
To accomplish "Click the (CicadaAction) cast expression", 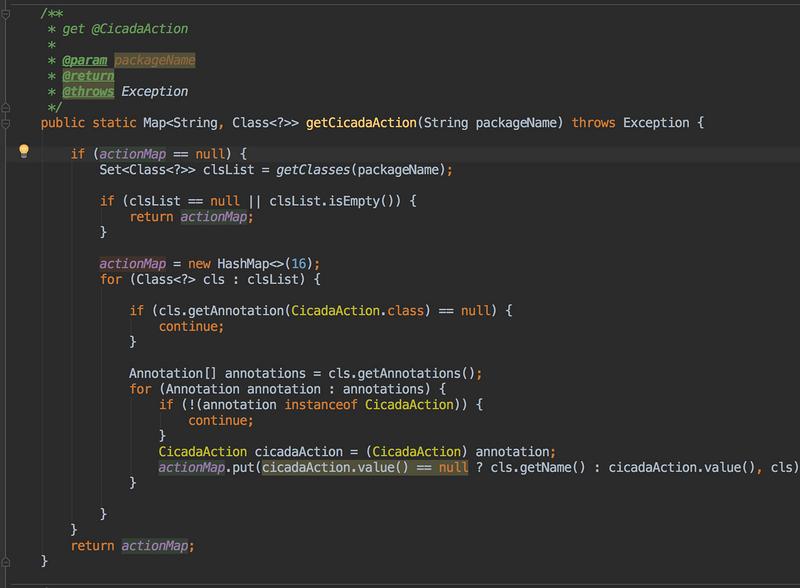I will point(416,452).
